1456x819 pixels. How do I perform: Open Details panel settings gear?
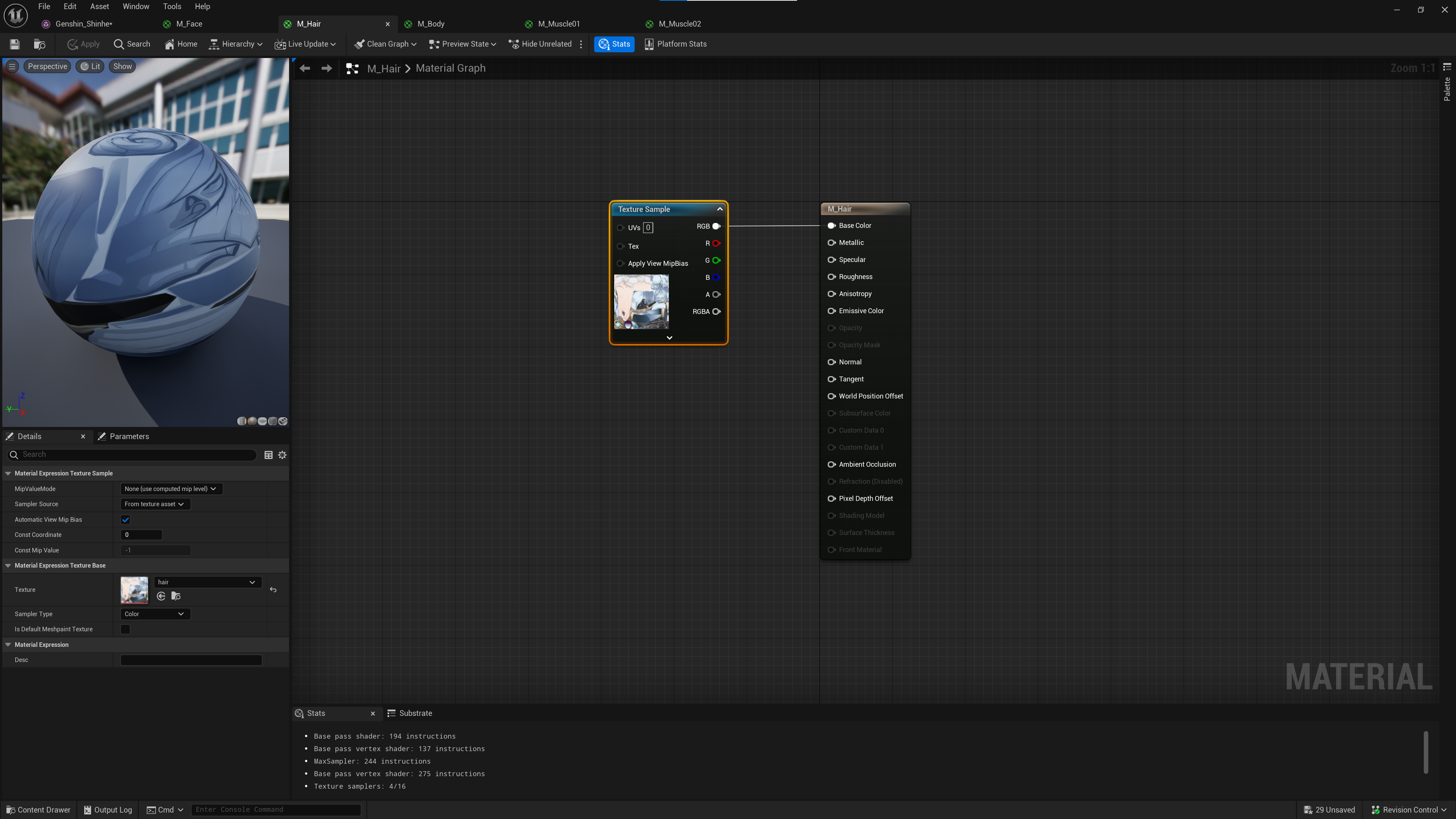coord(282,455)
